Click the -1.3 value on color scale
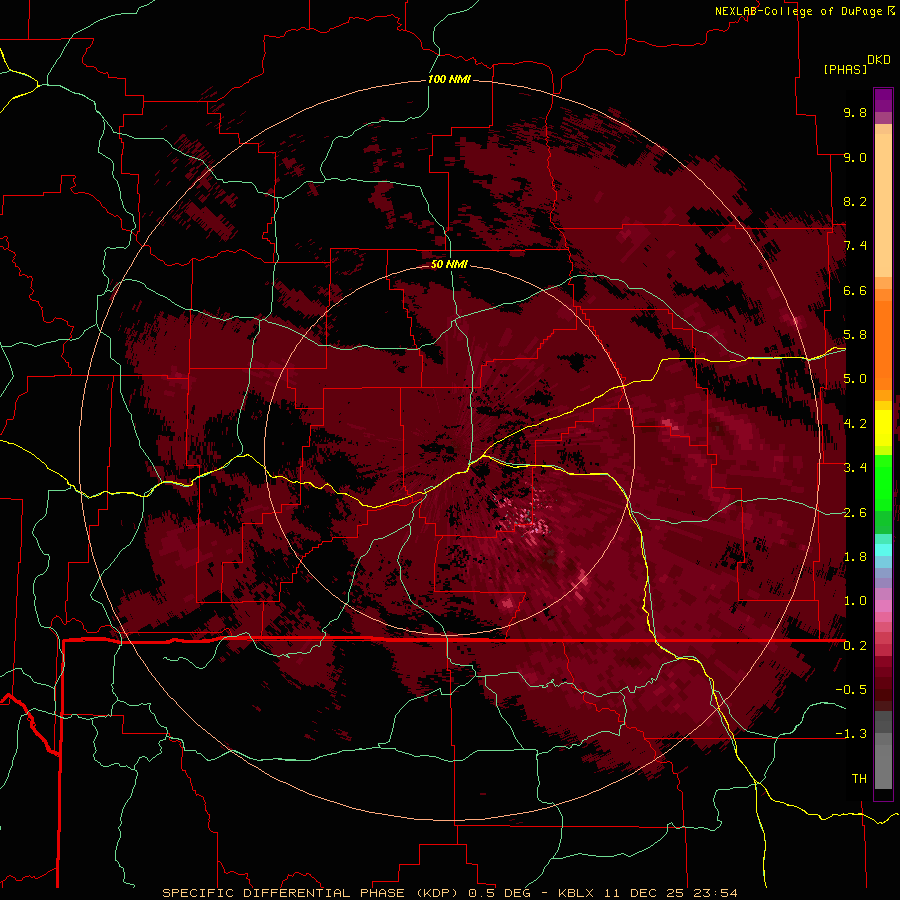 (x=851, y=734)
